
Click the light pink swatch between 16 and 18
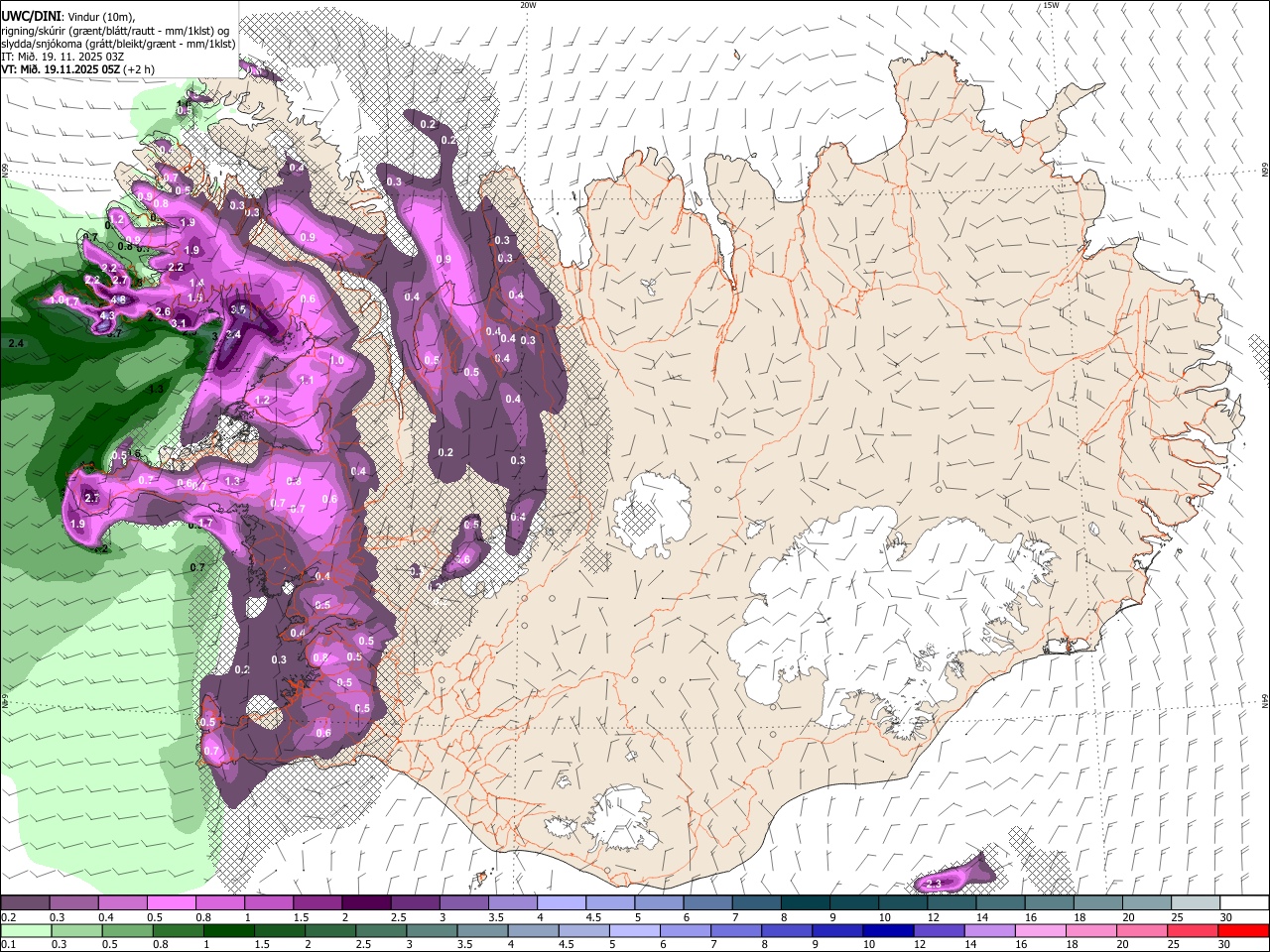1039,930
